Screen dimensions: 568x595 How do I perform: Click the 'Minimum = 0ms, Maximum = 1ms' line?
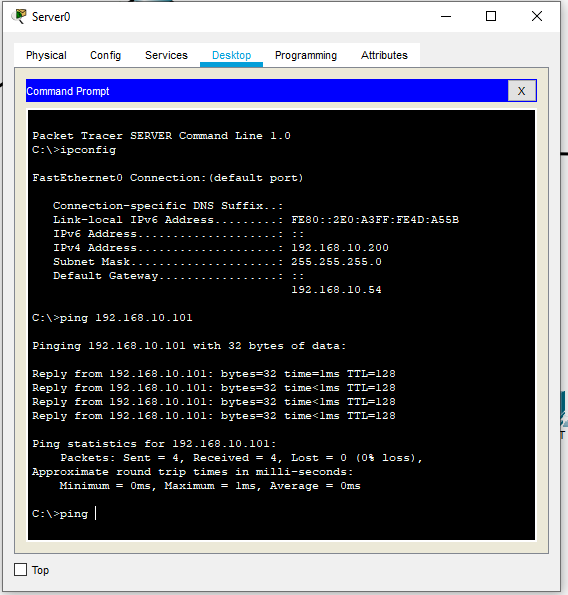click(210, 486)
